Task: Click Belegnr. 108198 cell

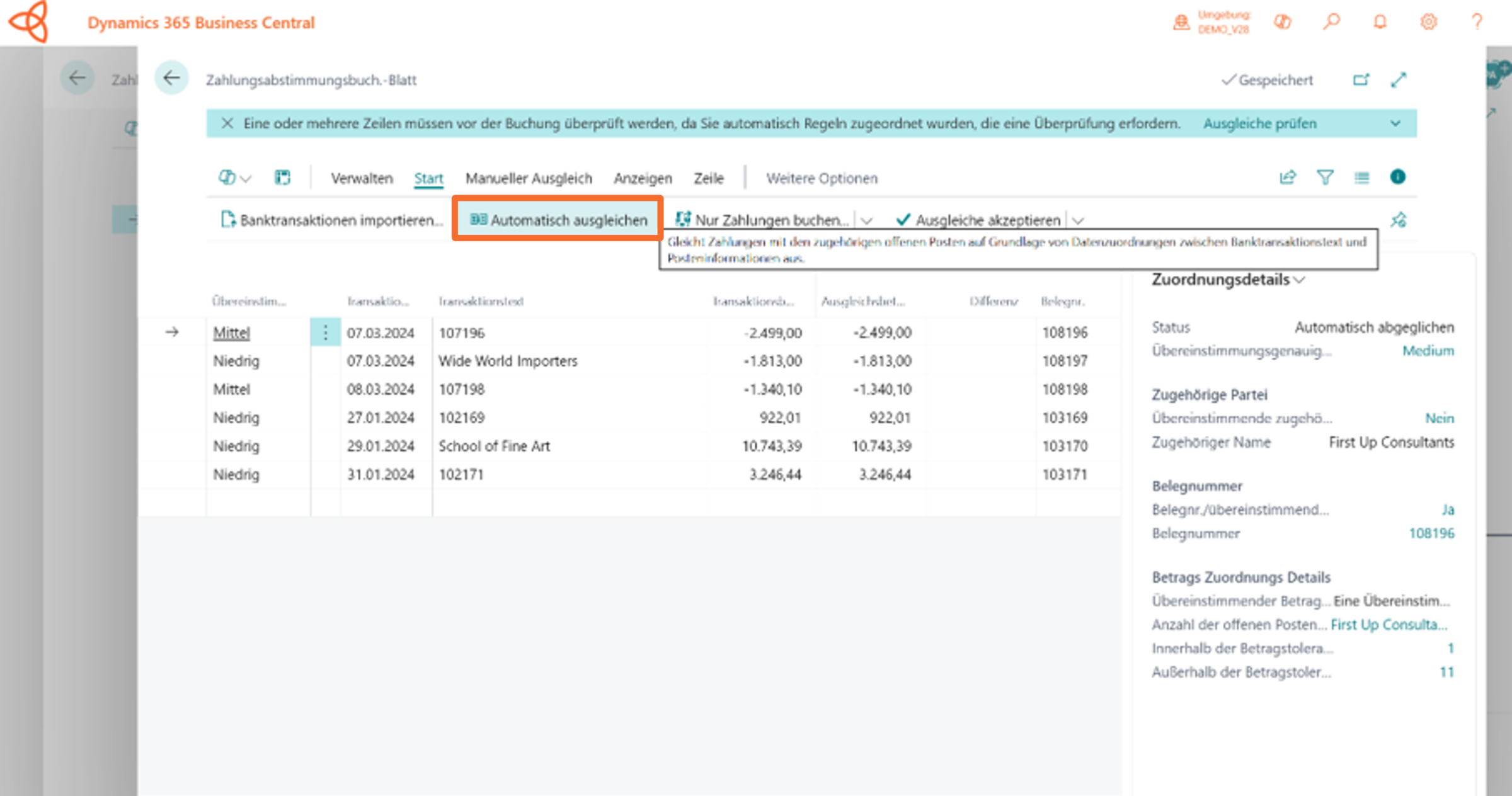Action: (1065, 389)
